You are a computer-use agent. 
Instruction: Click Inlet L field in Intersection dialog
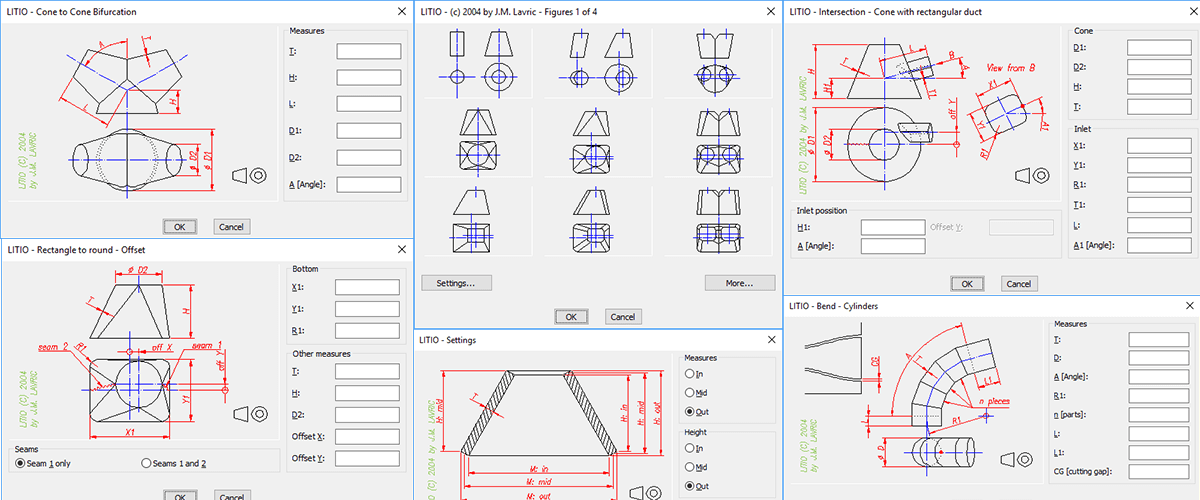(1158, 226)
